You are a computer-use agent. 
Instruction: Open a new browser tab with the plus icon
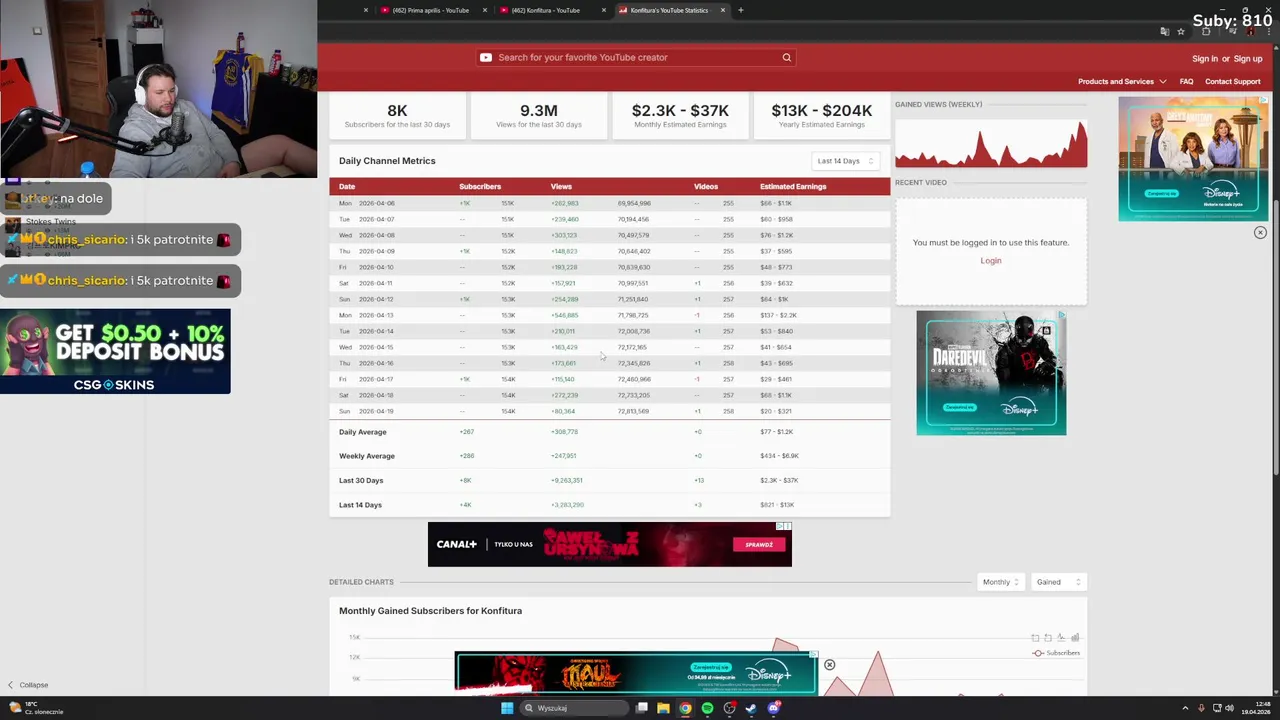[740, 10]
